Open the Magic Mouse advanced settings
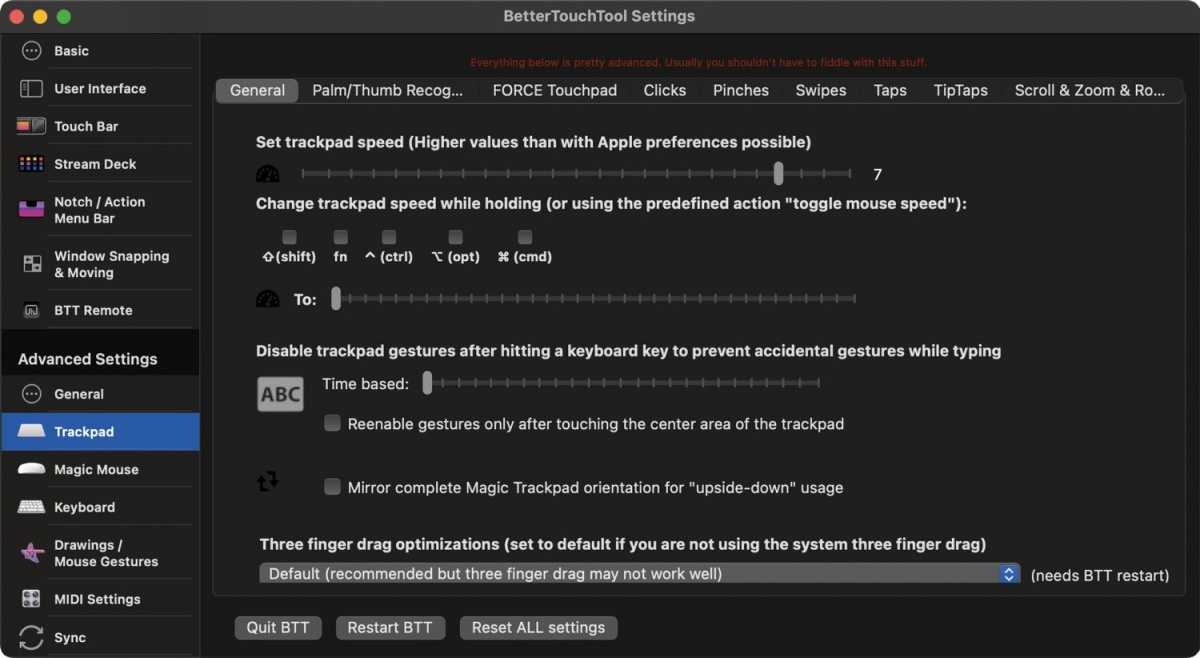This screenshot has height=658, width=1200. point(96,470)
